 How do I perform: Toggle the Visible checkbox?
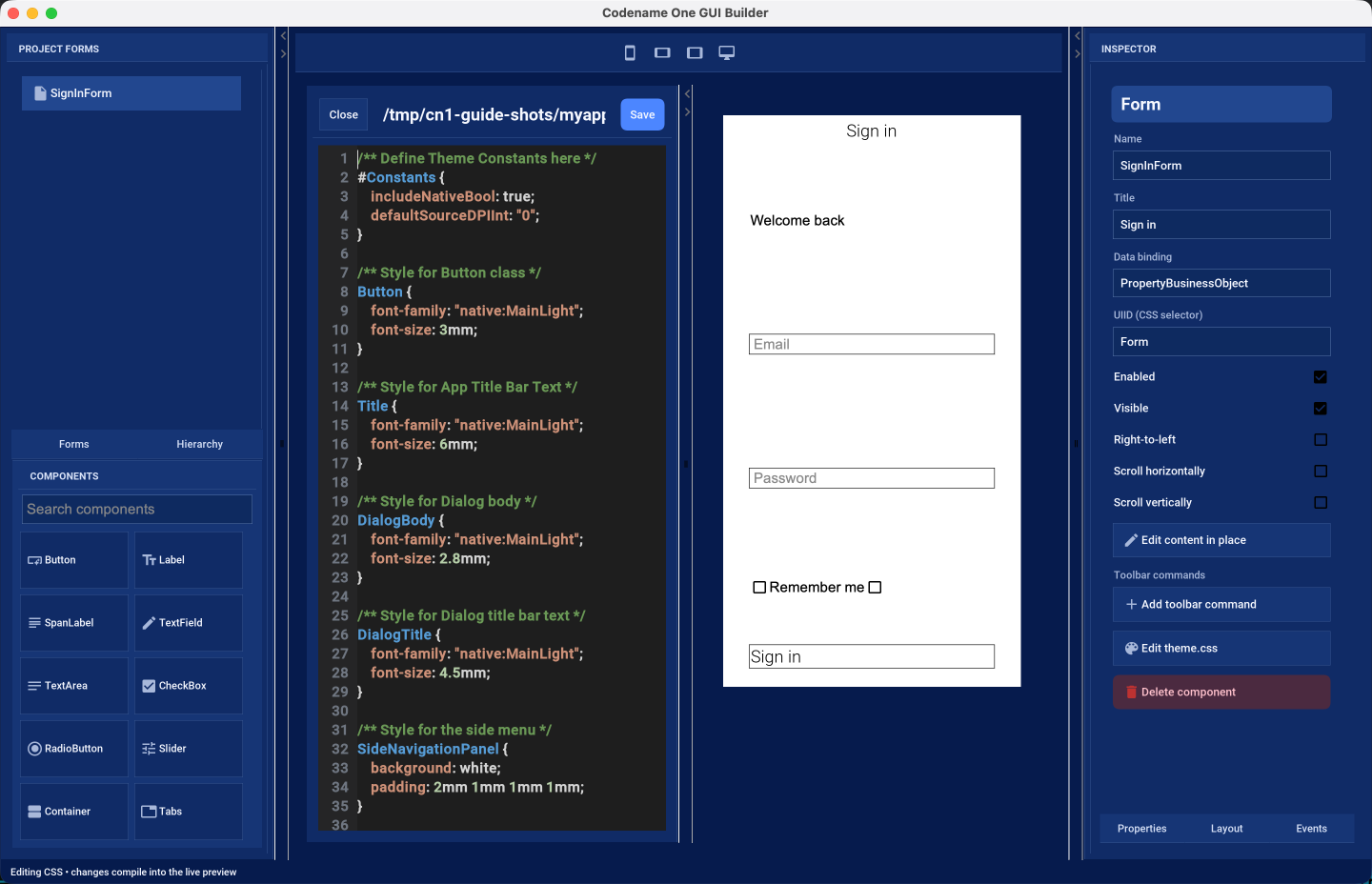1320,409
